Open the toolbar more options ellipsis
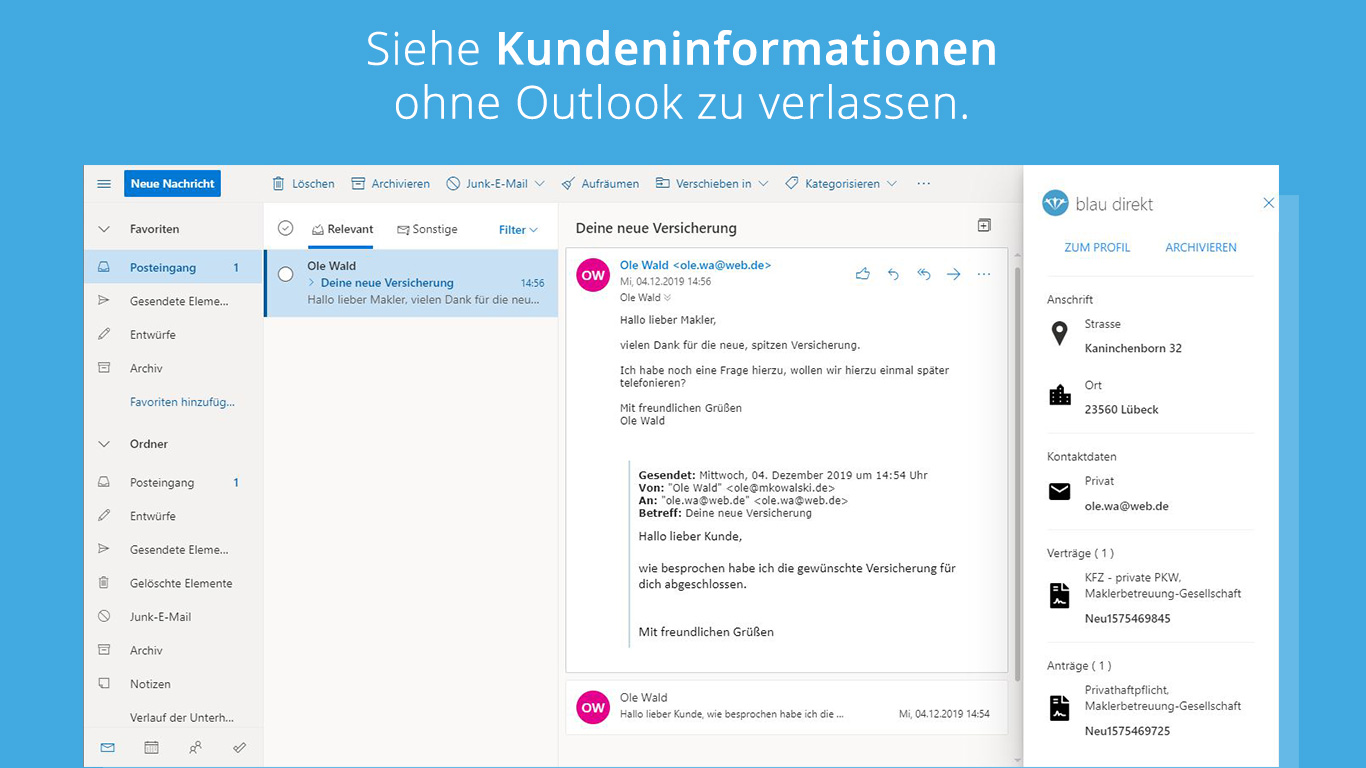The height and width of the screenshot is (768, 1366). [923, 184]
